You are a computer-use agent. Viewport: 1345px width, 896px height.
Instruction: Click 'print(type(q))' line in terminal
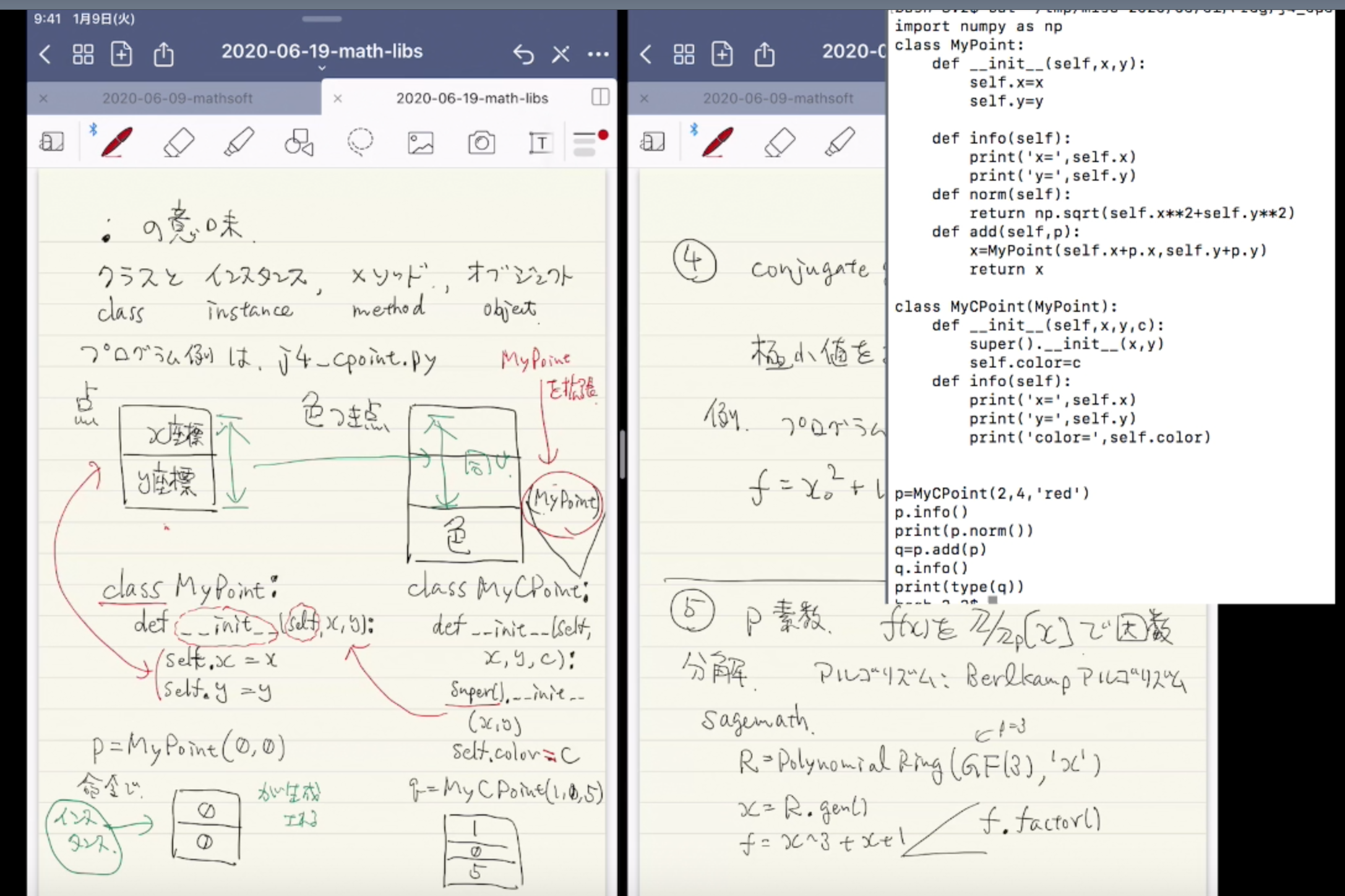(x=959, y=587)
